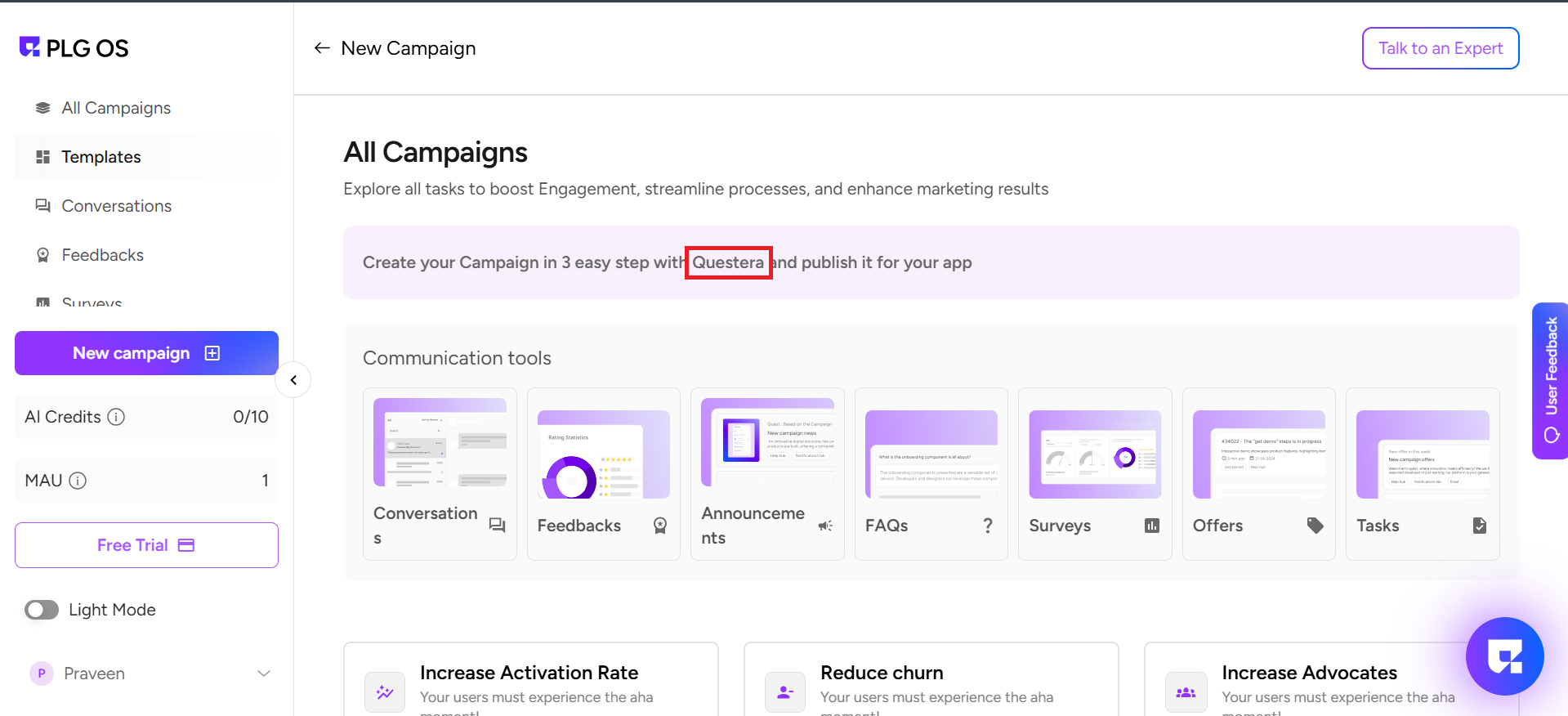The image size is (1568, 716).
Task: Click the Reduce churn person icon
Action: [785, 692]
